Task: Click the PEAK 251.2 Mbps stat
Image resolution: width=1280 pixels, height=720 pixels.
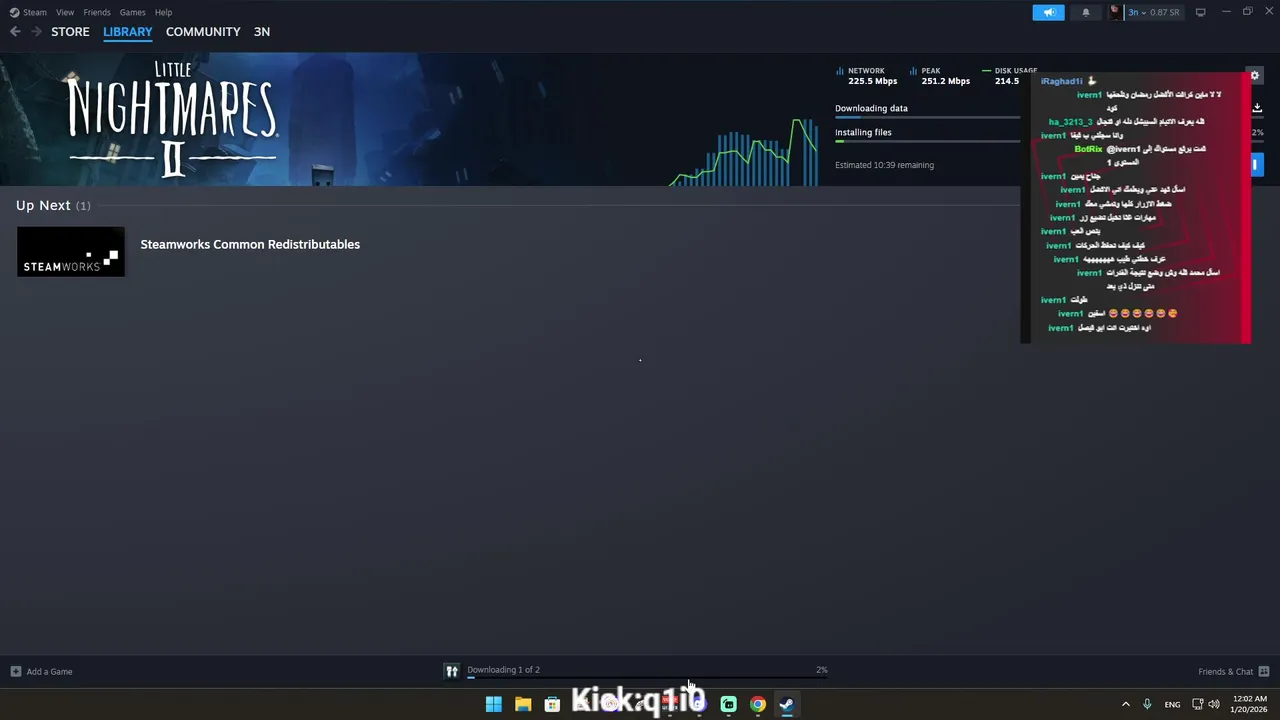Action: 940,76
